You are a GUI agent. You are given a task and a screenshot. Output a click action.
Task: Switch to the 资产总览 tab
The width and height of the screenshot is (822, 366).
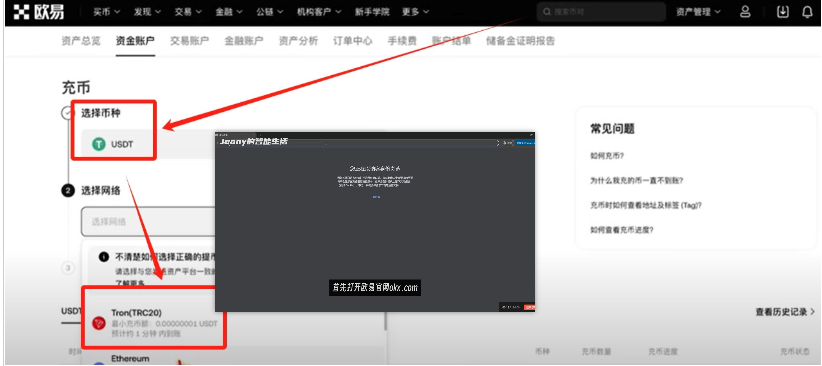pos(81,41)
